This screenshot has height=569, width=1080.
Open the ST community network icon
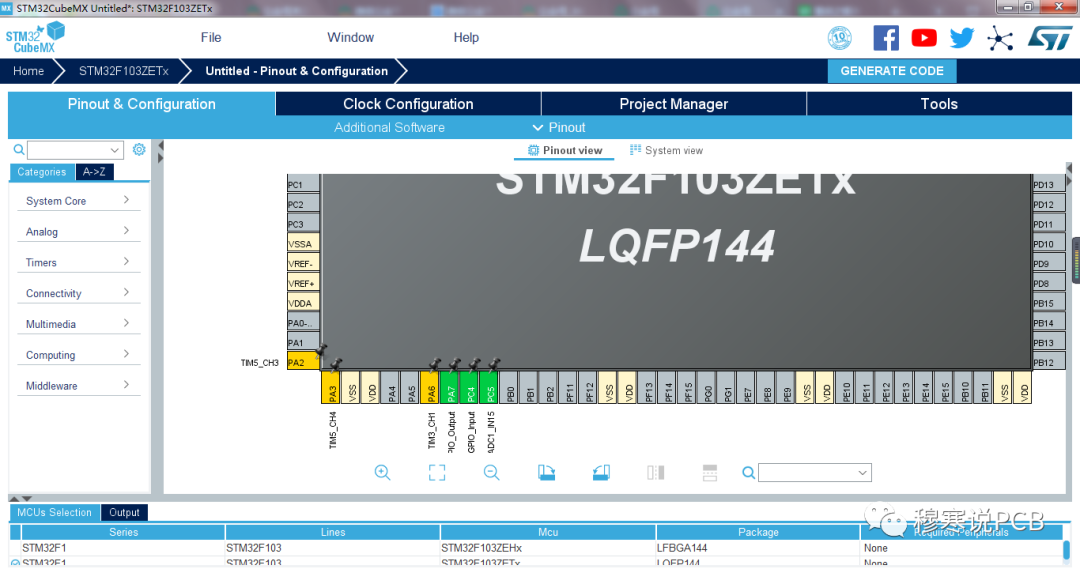point(999,39)
